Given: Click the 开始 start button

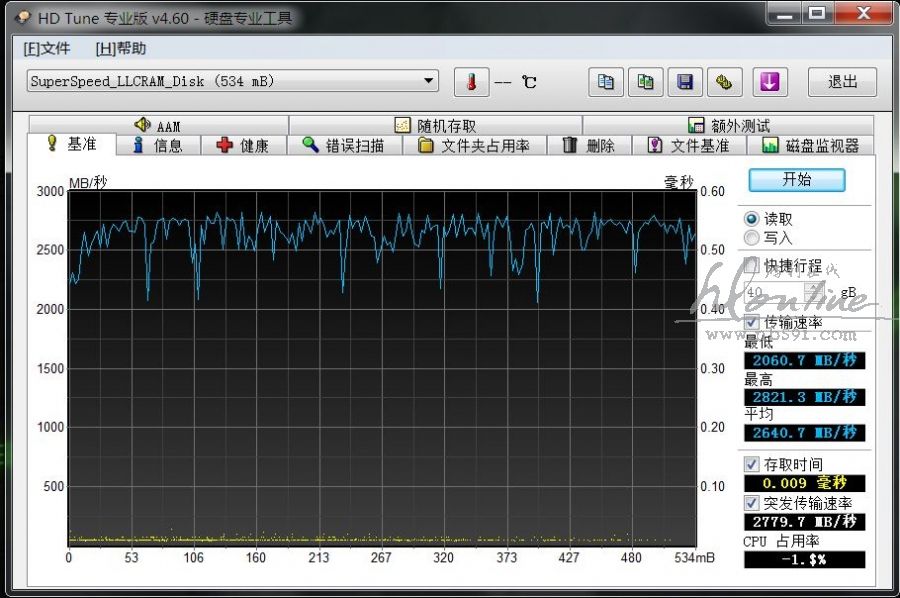Looking at the screenshot, I should tap(797, 180).
